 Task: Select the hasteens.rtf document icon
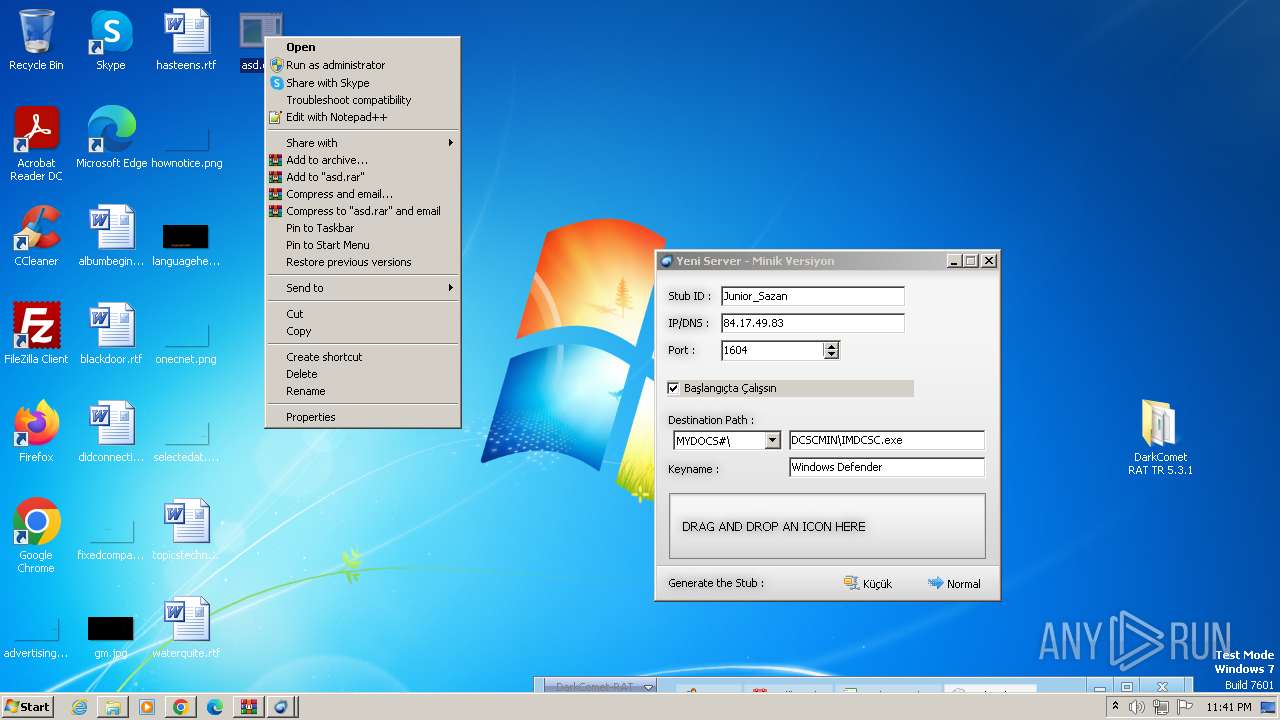[x=186, y=40]
